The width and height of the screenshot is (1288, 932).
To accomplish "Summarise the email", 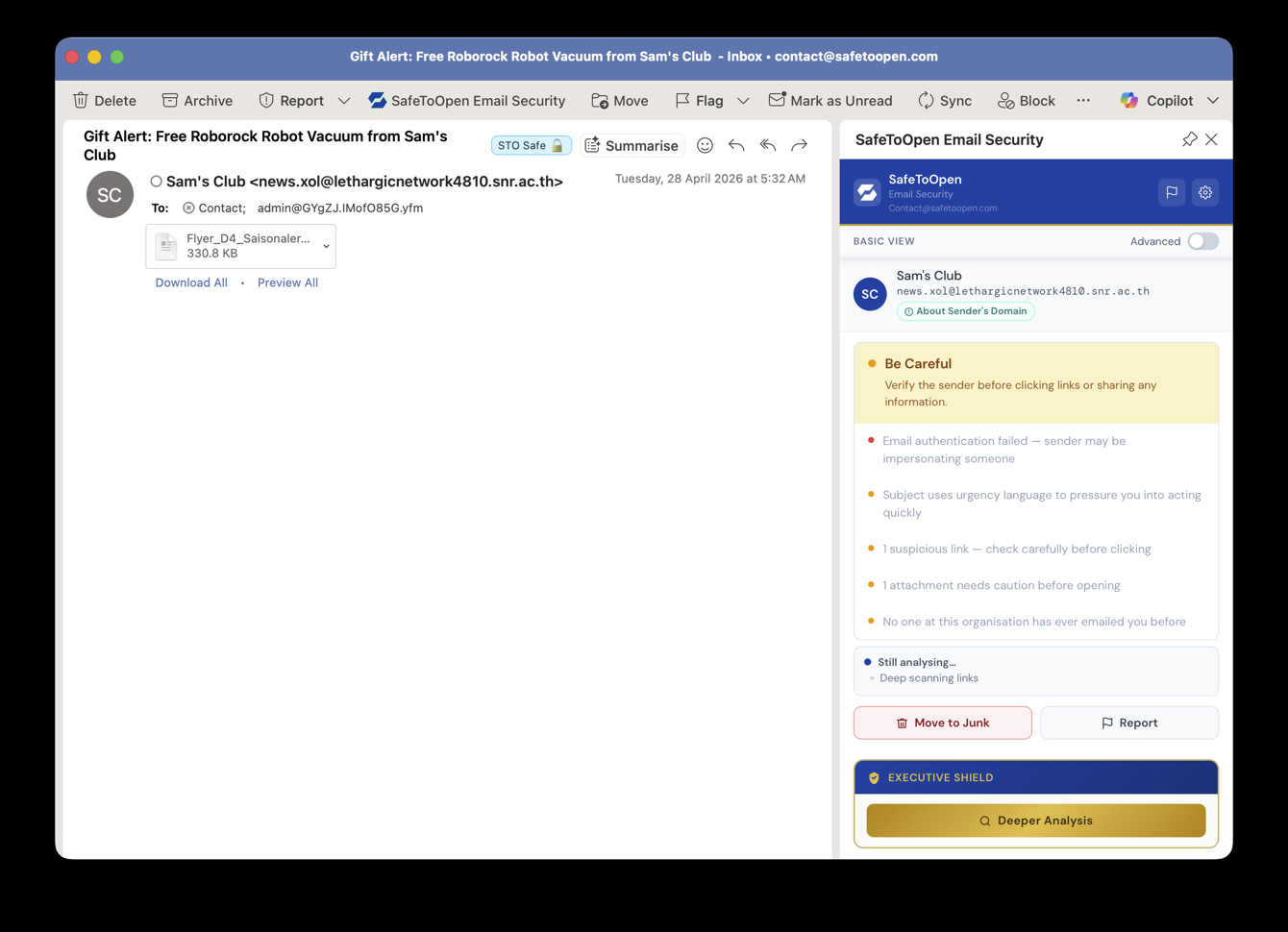I will point(632,145).
